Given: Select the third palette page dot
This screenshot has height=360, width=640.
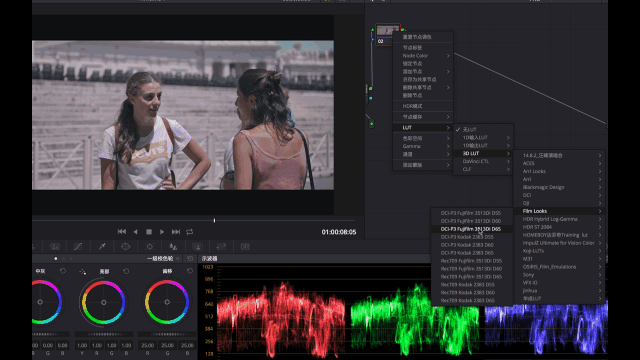Looking at the screenshot, I should 71,258.
